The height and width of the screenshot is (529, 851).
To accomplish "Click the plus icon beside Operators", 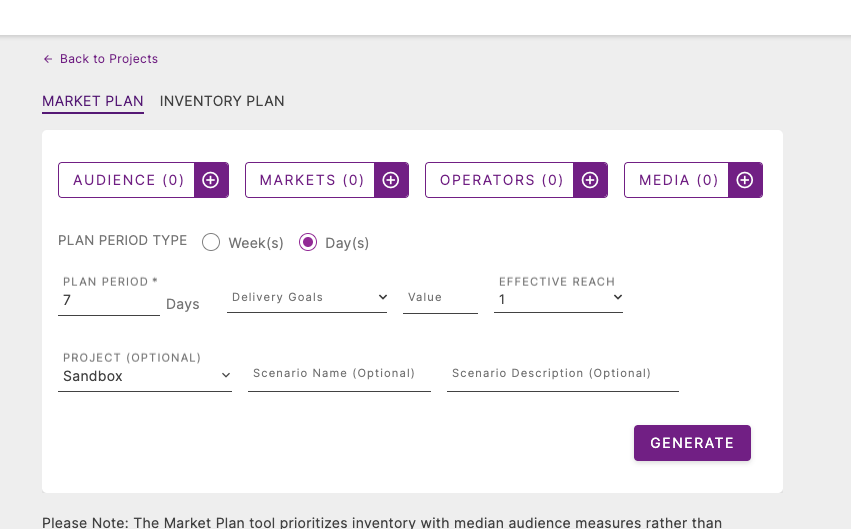I will click(590, 180).
